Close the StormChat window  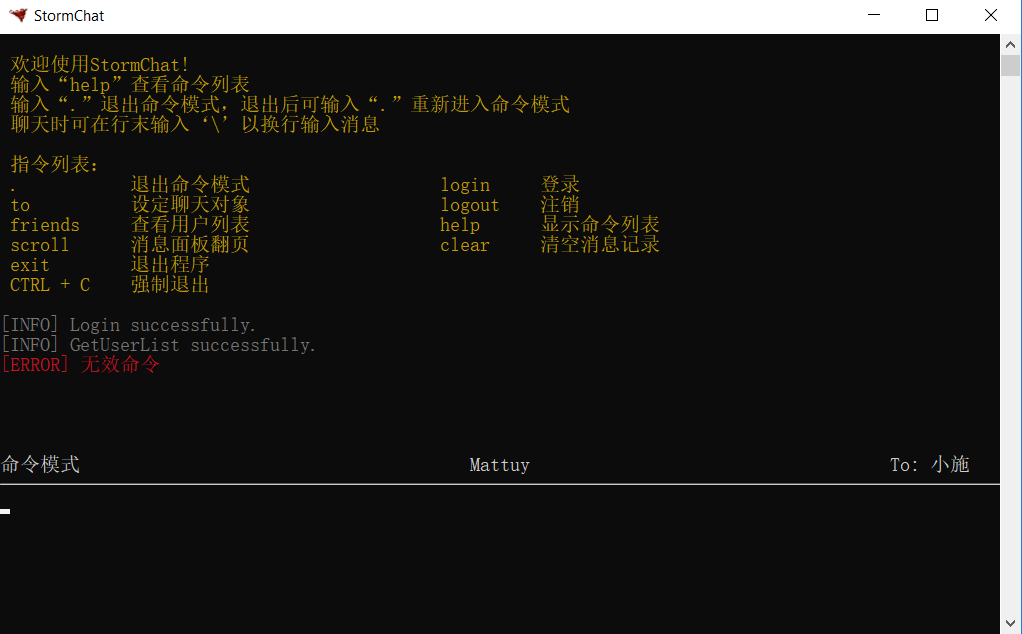[991, 15]
